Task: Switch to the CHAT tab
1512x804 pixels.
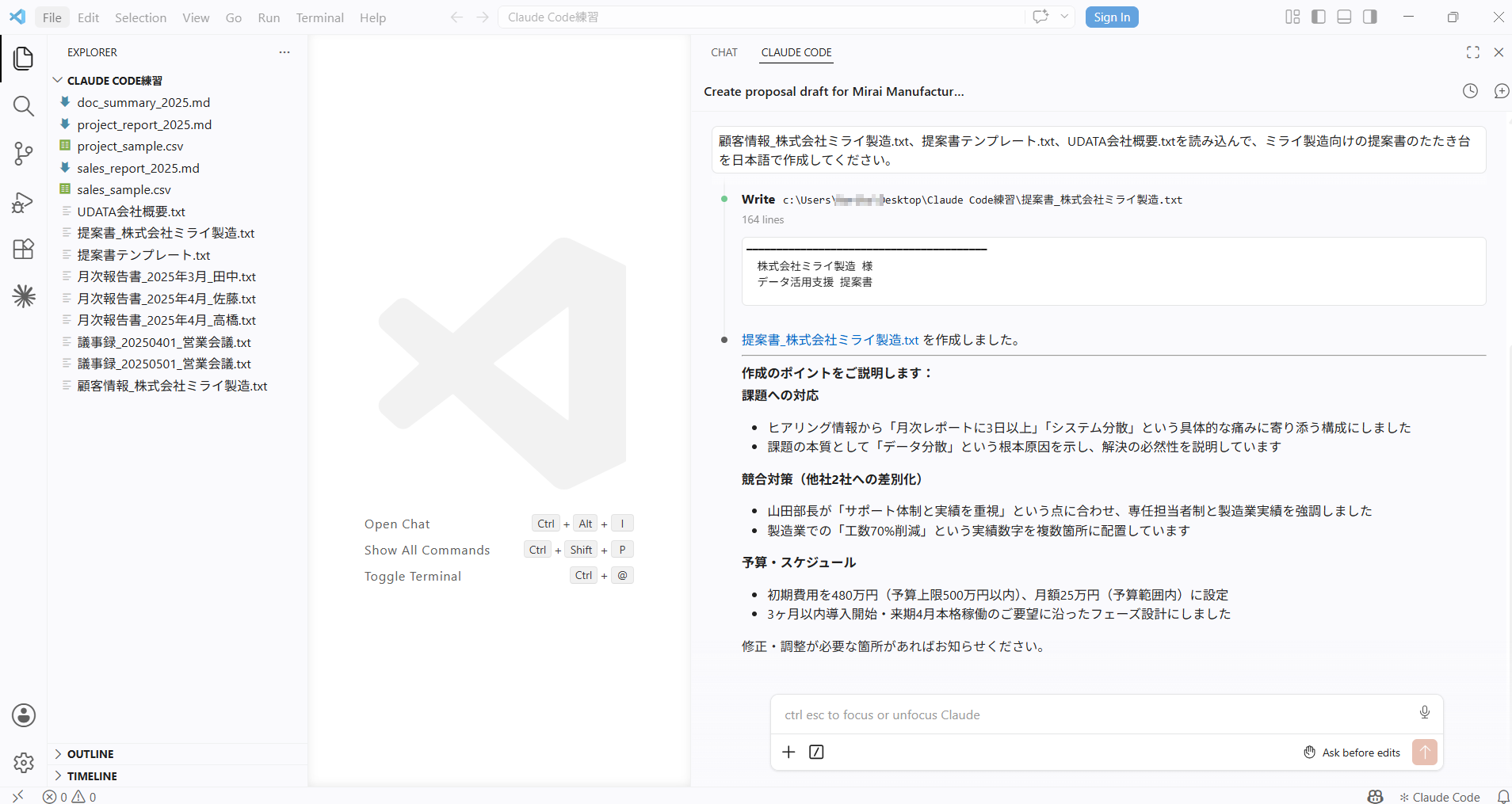Action: [x=724, y=52]
